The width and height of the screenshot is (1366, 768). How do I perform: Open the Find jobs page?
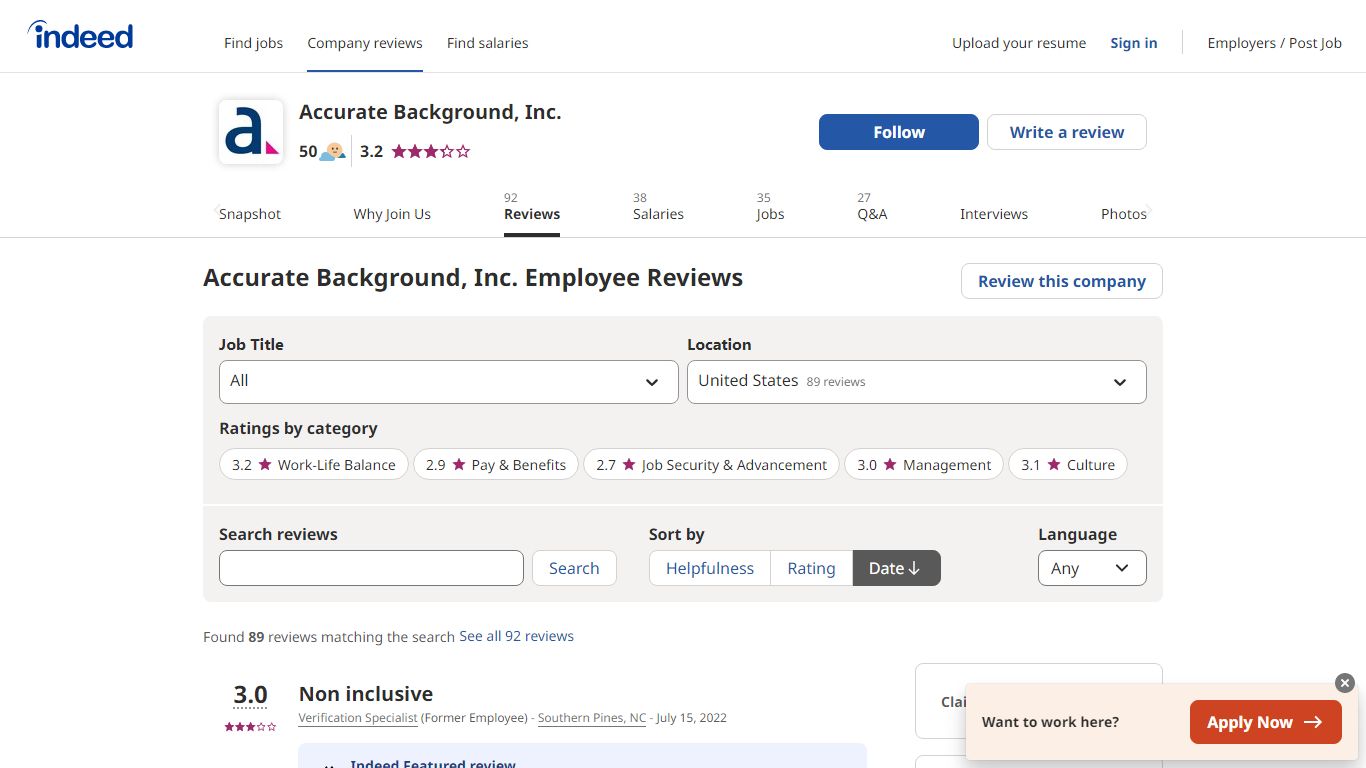[x=253, y=43]
